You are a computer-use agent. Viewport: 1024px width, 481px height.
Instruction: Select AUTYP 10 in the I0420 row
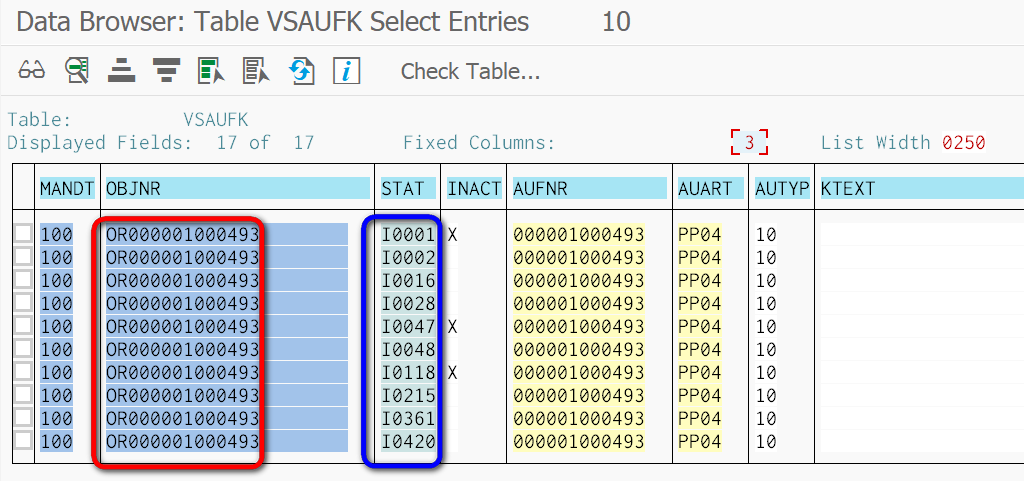pos(766,441)
